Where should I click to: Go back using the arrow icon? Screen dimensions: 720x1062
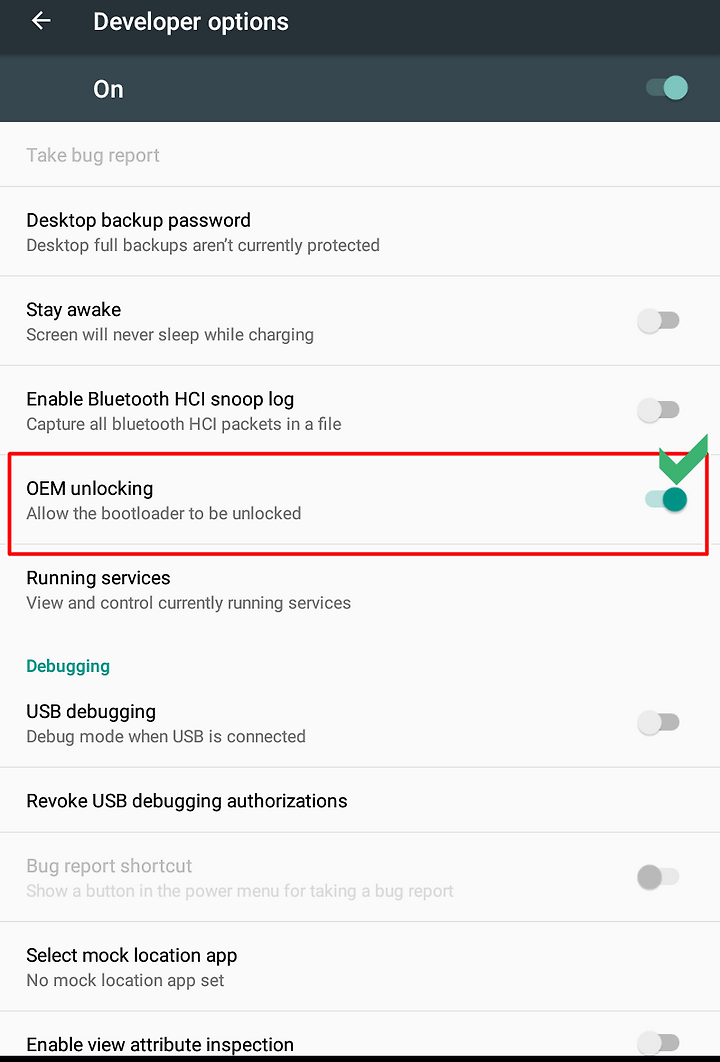point(41,21)
